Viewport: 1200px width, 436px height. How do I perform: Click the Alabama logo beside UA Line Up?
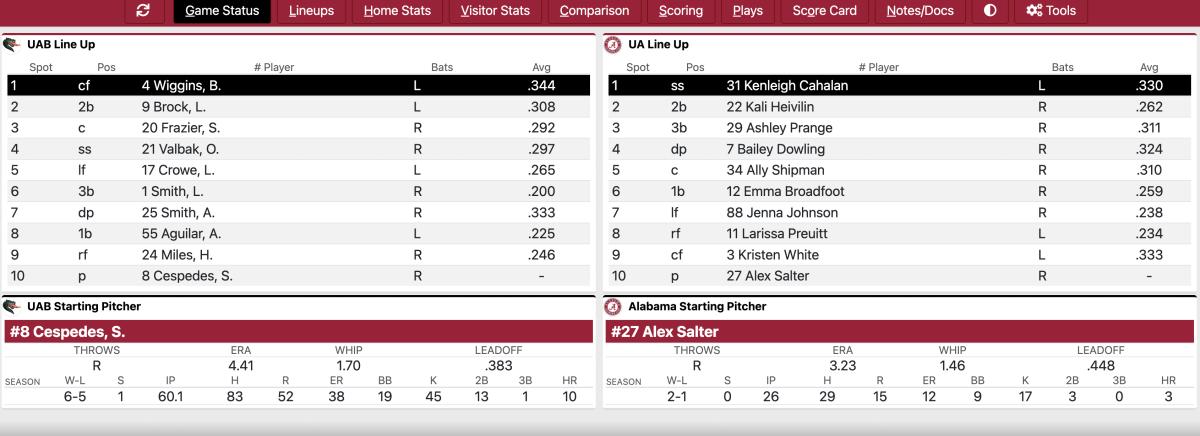coord(612,45)
